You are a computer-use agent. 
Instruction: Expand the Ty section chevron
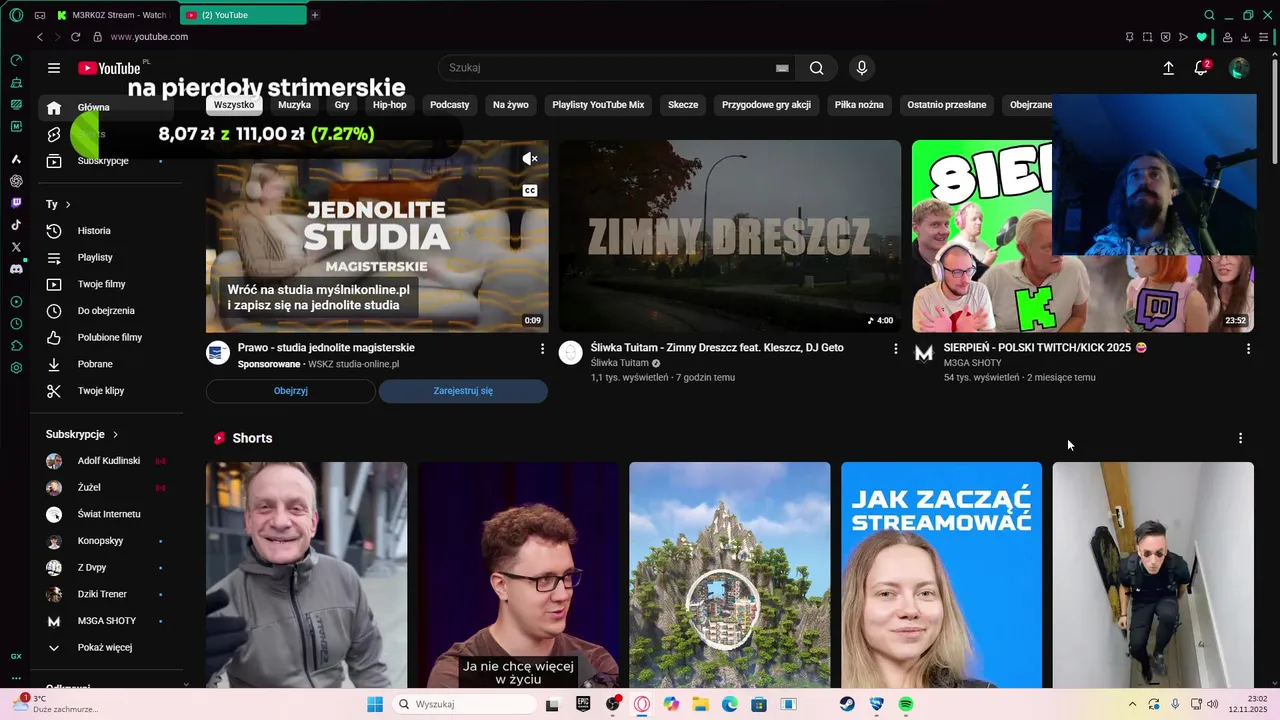(x=68, y=205)
